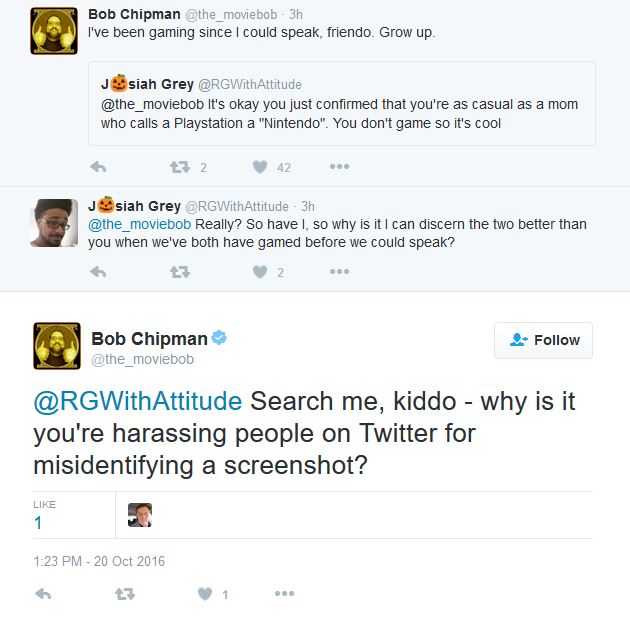The width and height of the screenshot is (630, 618).
Task: Open more options on Josiah Grey's tweet
Action: click(339, 272)
